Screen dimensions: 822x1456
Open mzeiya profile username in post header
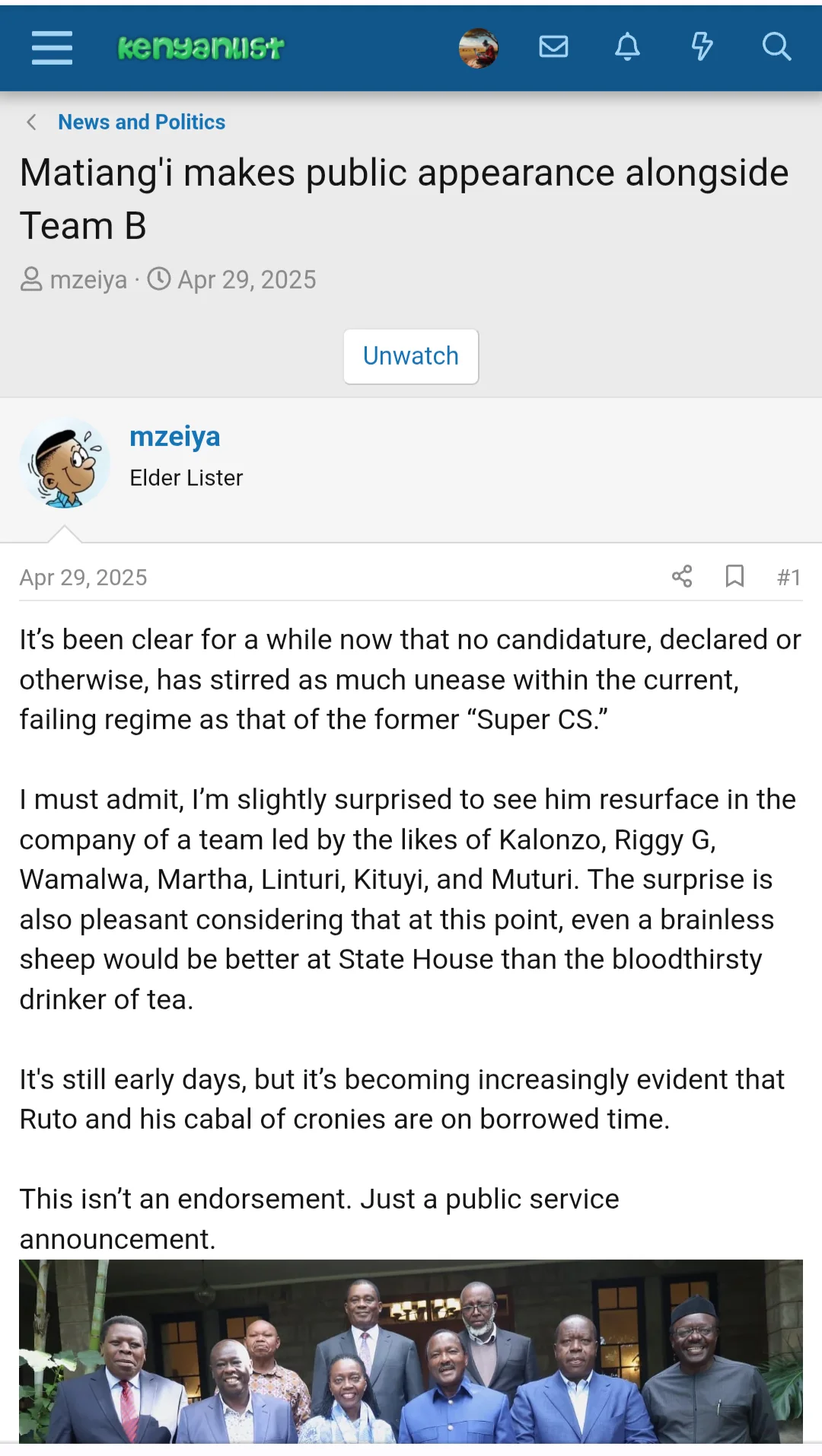click(x=175, y=437)
